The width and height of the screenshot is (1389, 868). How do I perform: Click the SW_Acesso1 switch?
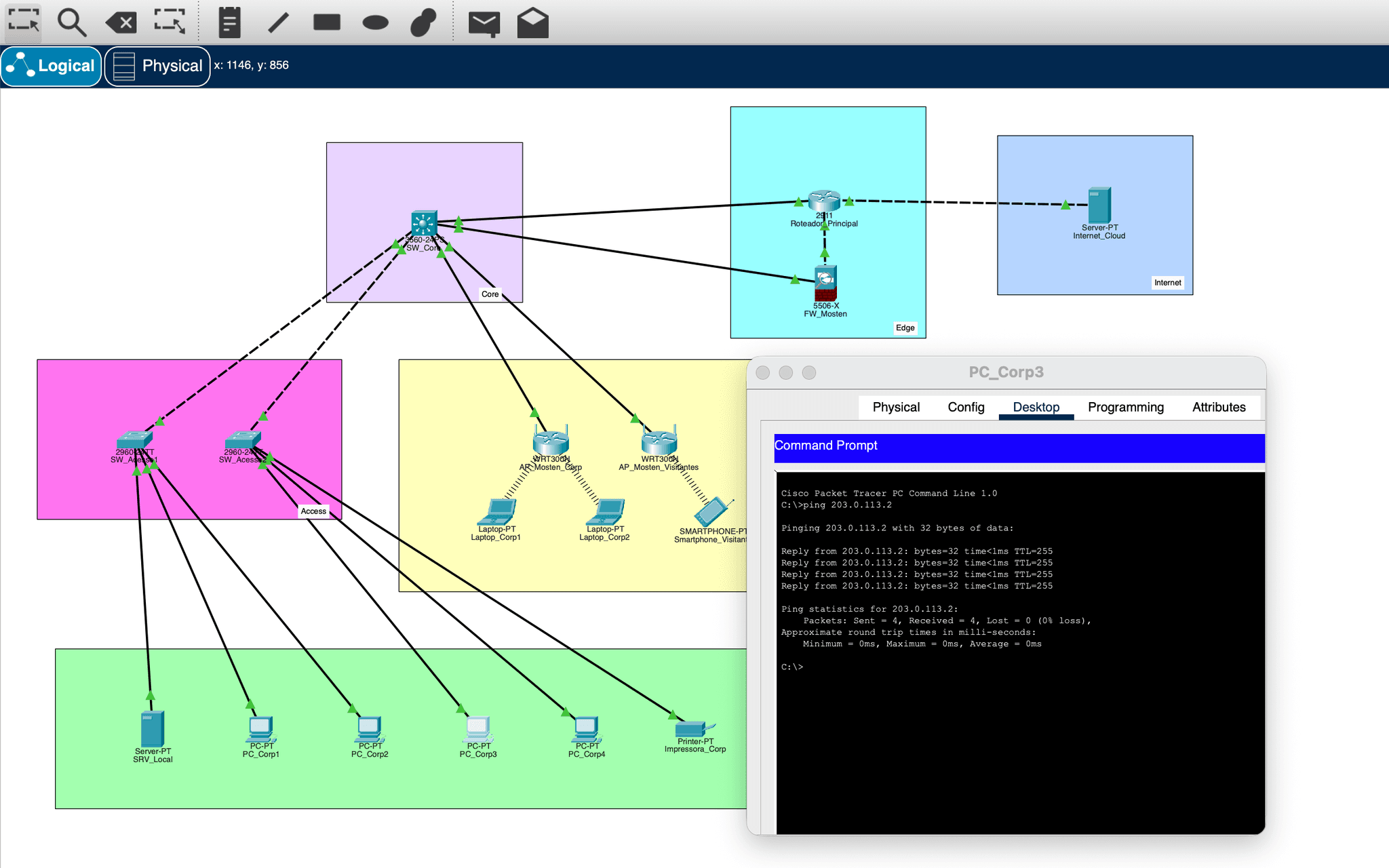(134, 440)
